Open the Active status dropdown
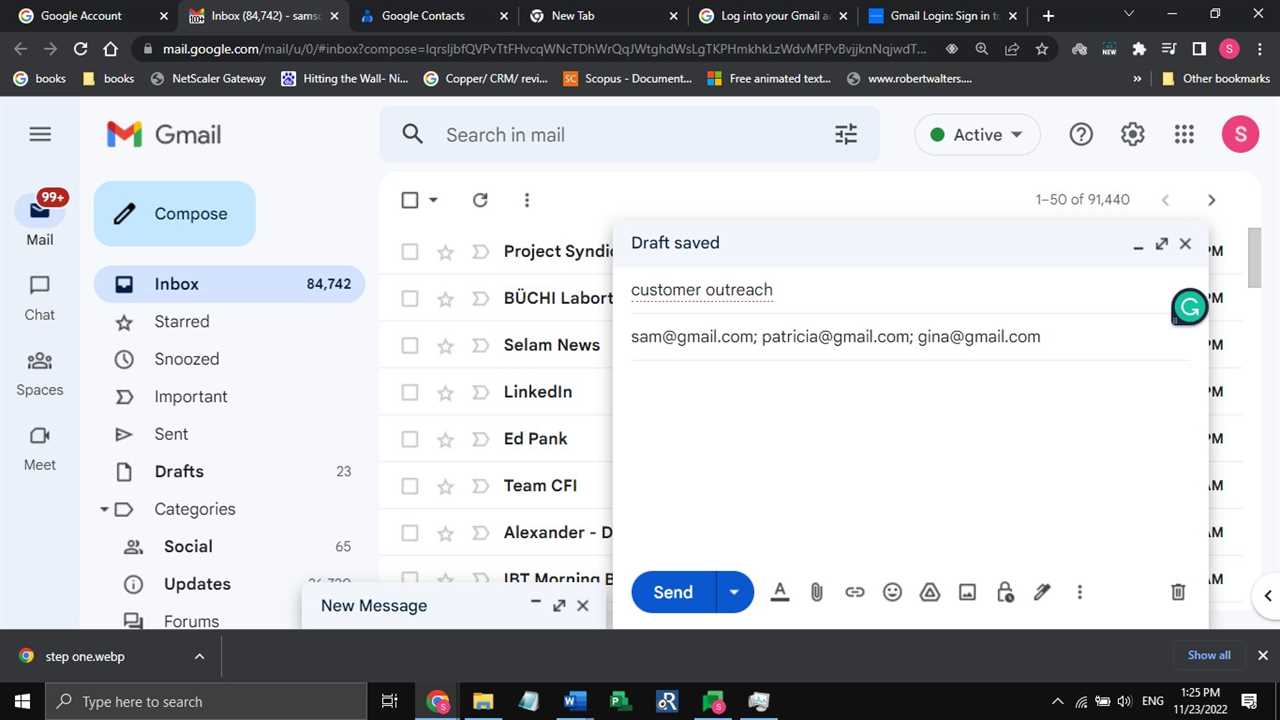 (977, 135)
